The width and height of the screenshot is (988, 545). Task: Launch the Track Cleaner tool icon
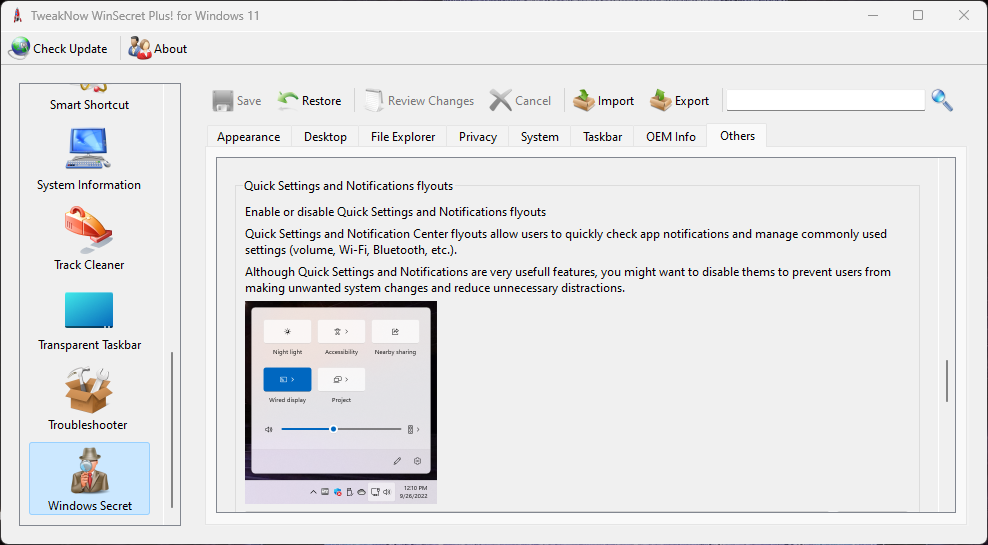(x=88, y=229)
